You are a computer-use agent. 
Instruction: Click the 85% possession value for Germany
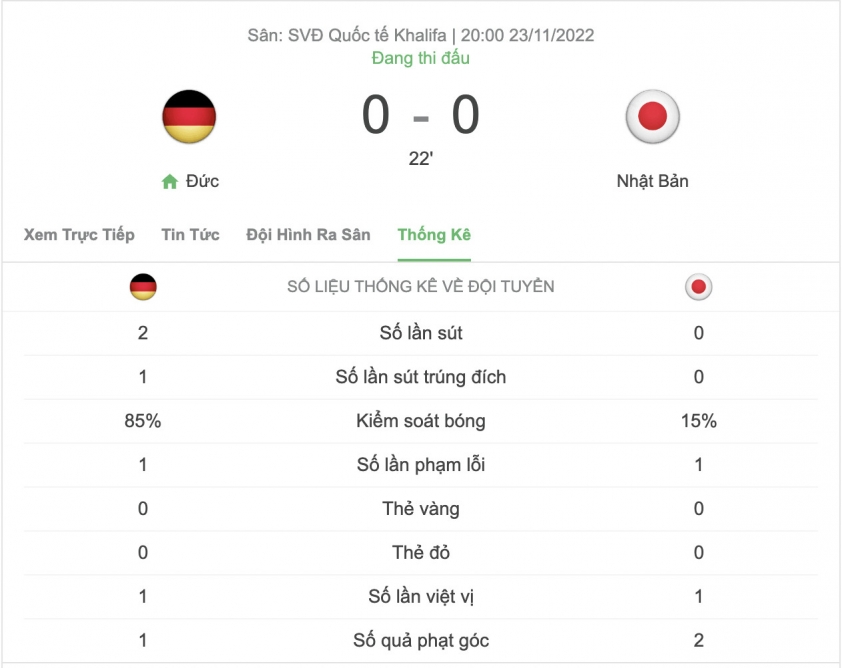pos(143,421)
